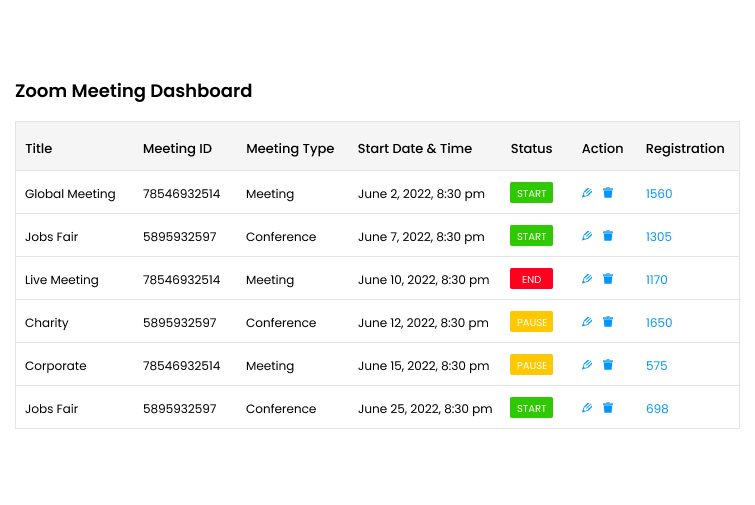Viewport: 755px width, 505px height.
Task: Click trash icon for June 7 Jobs Fair
Action: [x=608, y=236]
